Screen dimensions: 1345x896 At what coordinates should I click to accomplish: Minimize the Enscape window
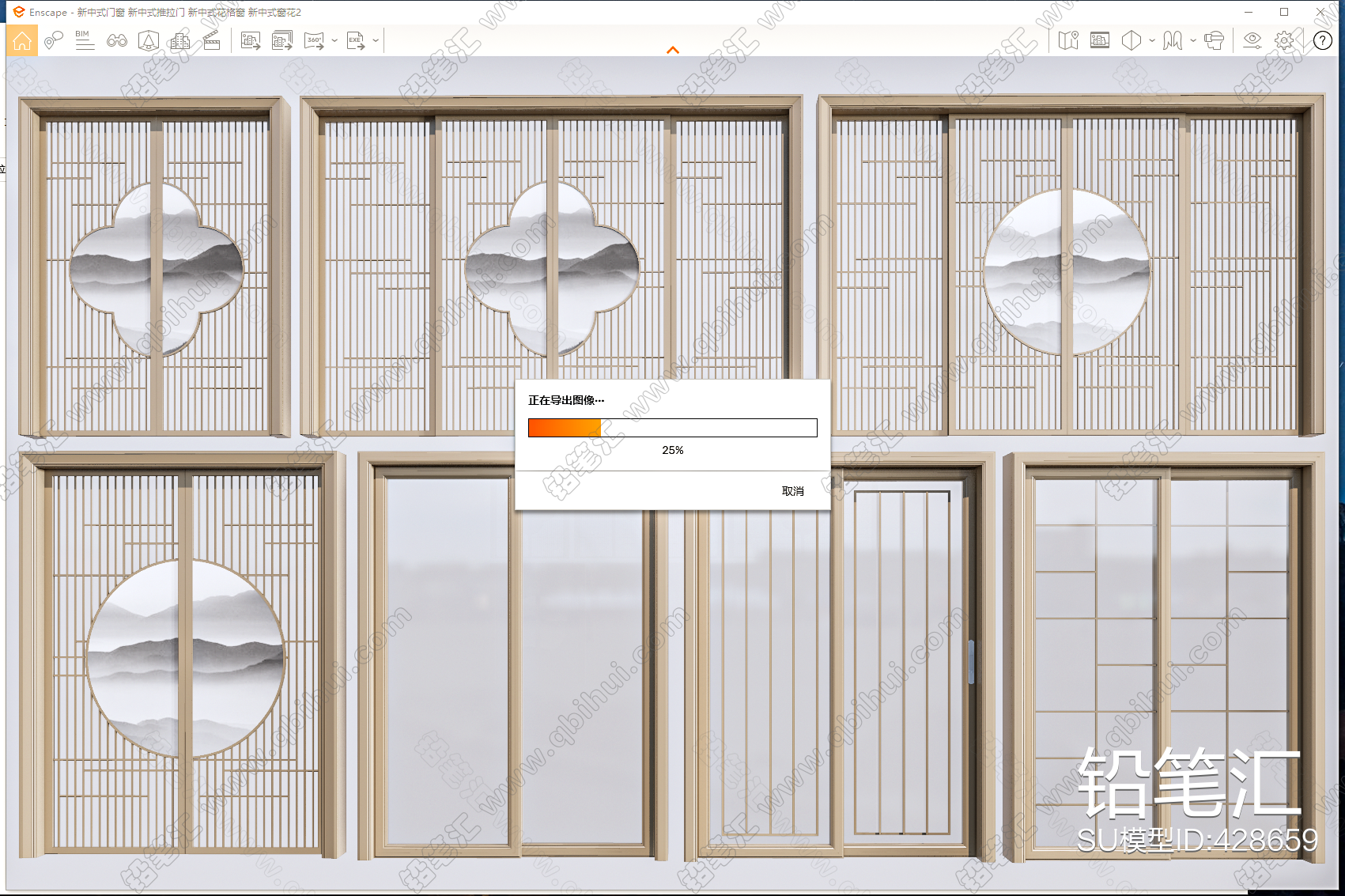pos(1249,12)
